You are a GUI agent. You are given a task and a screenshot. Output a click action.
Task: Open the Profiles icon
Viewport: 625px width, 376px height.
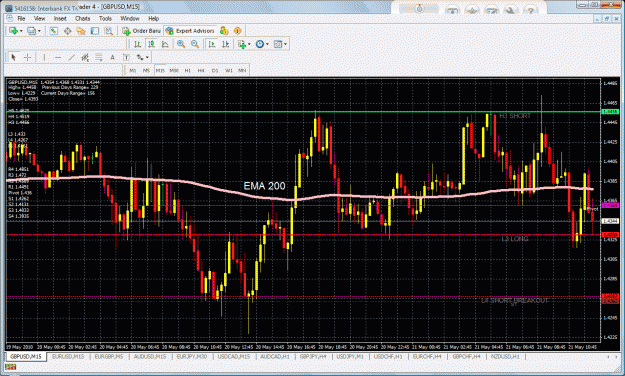(31, 31)
